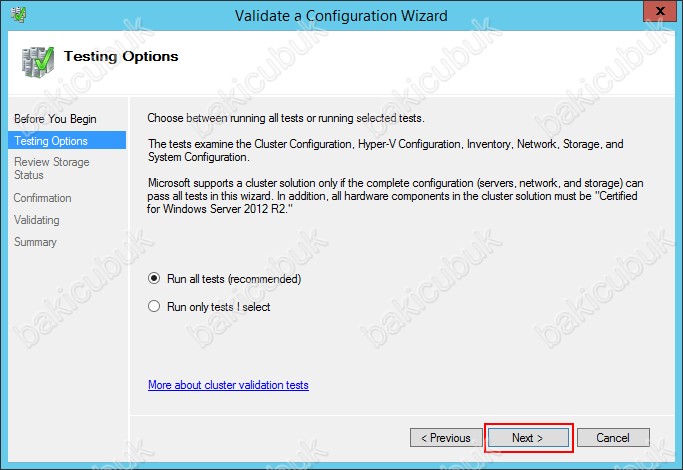Proceed with the Next button
The height and width of the screenshot is (470, 683).
pyautogui.click(x=528, y=437)
